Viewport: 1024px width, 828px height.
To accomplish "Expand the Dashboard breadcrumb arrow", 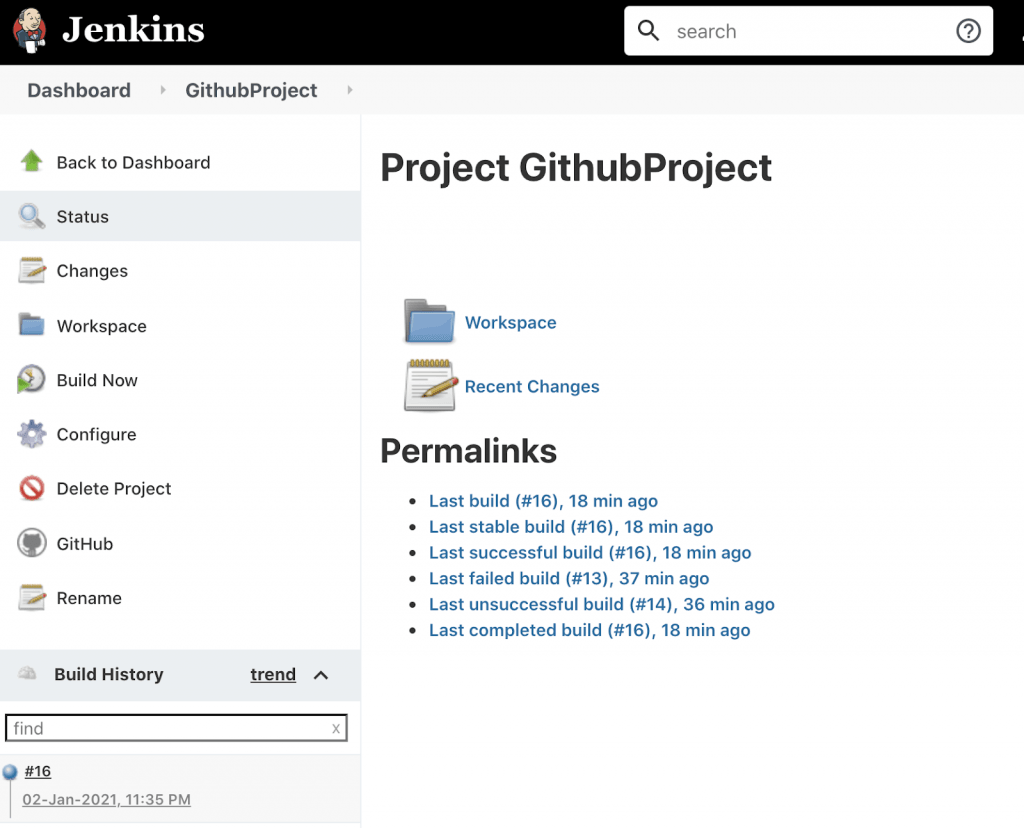I will [163, 90].
